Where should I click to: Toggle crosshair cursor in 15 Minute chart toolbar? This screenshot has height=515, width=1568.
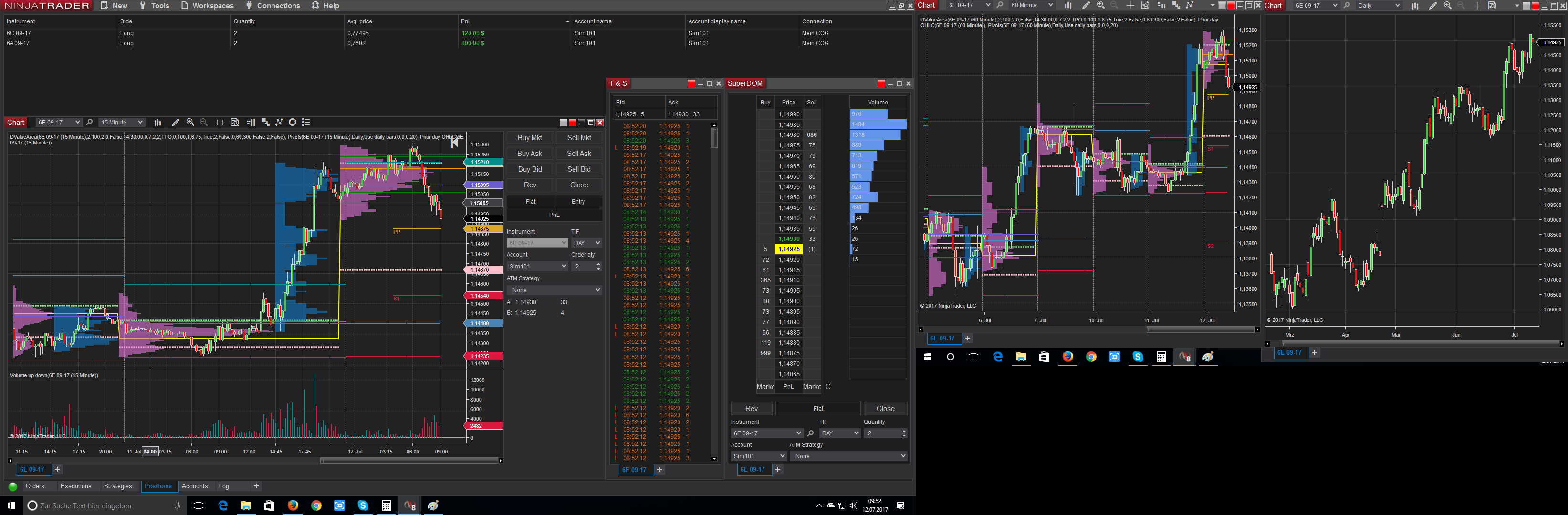220,122
